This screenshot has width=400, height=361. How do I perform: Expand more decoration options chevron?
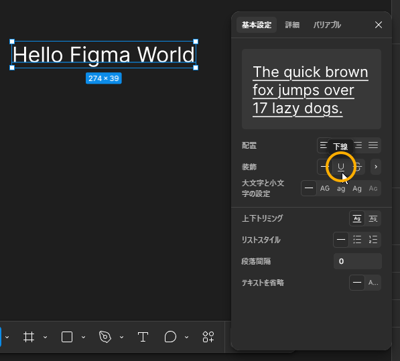coord(376,167)
